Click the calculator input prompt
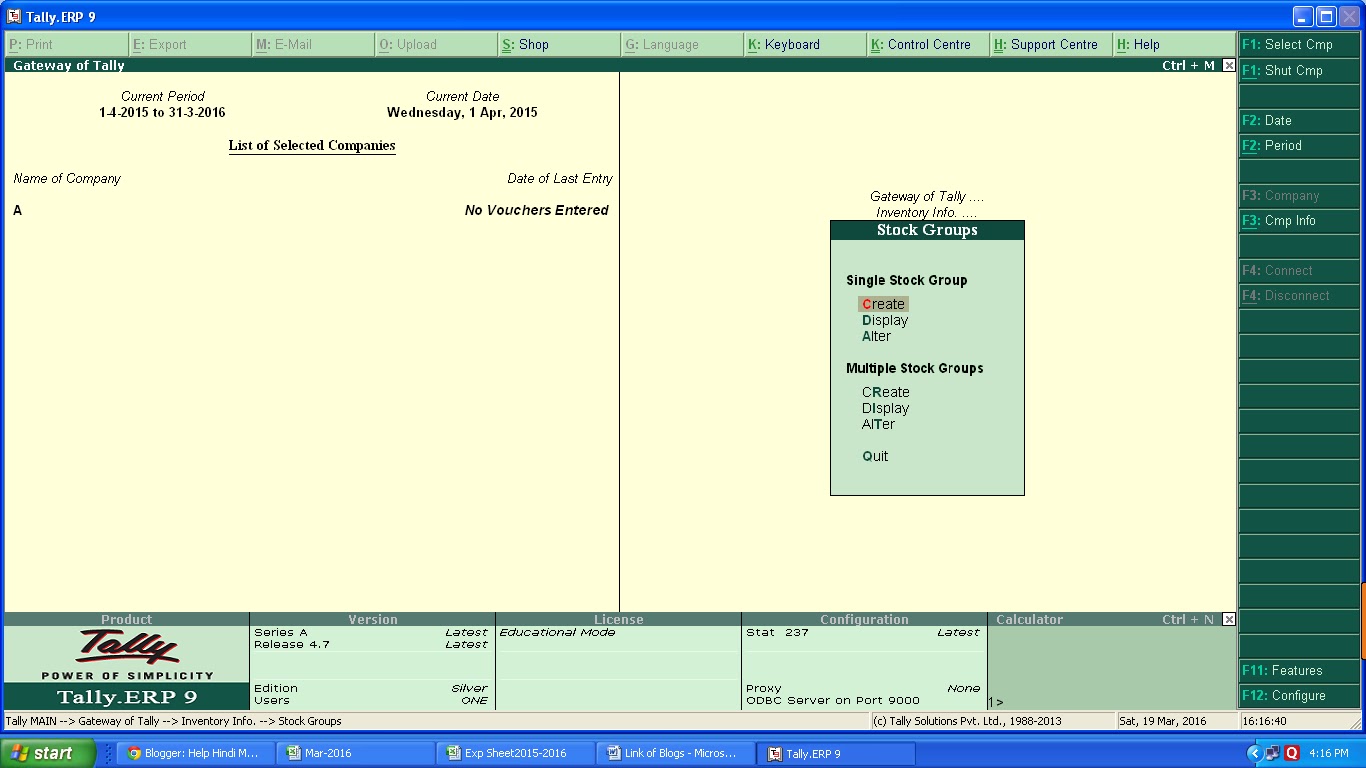Screen dimensions: 1366x768 996,702
